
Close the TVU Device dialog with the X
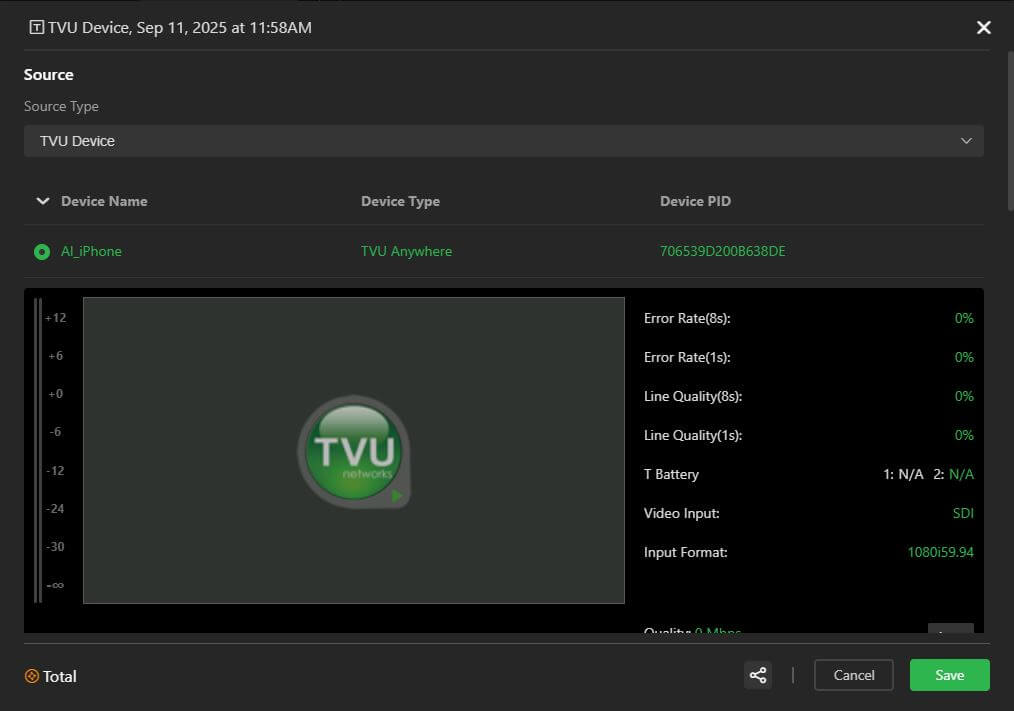point(983,28)
